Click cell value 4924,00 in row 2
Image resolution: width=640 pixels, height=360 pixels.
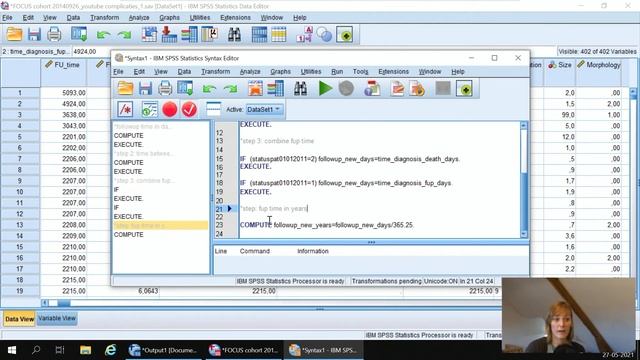click(x=64, y=104)
